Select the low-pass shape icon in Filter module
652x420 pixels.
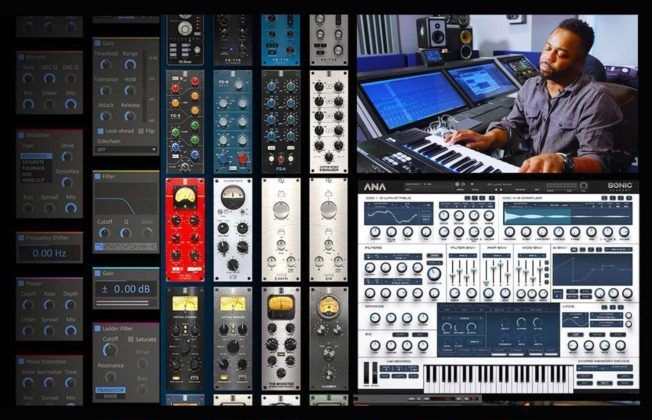(99, 247)
